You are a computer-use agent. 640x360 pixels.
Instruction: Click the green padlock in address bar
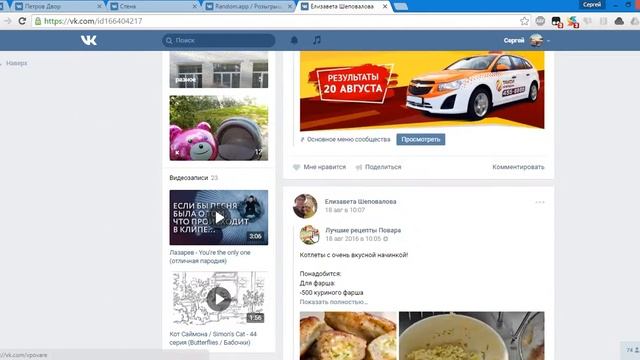[x=38, y=21]
